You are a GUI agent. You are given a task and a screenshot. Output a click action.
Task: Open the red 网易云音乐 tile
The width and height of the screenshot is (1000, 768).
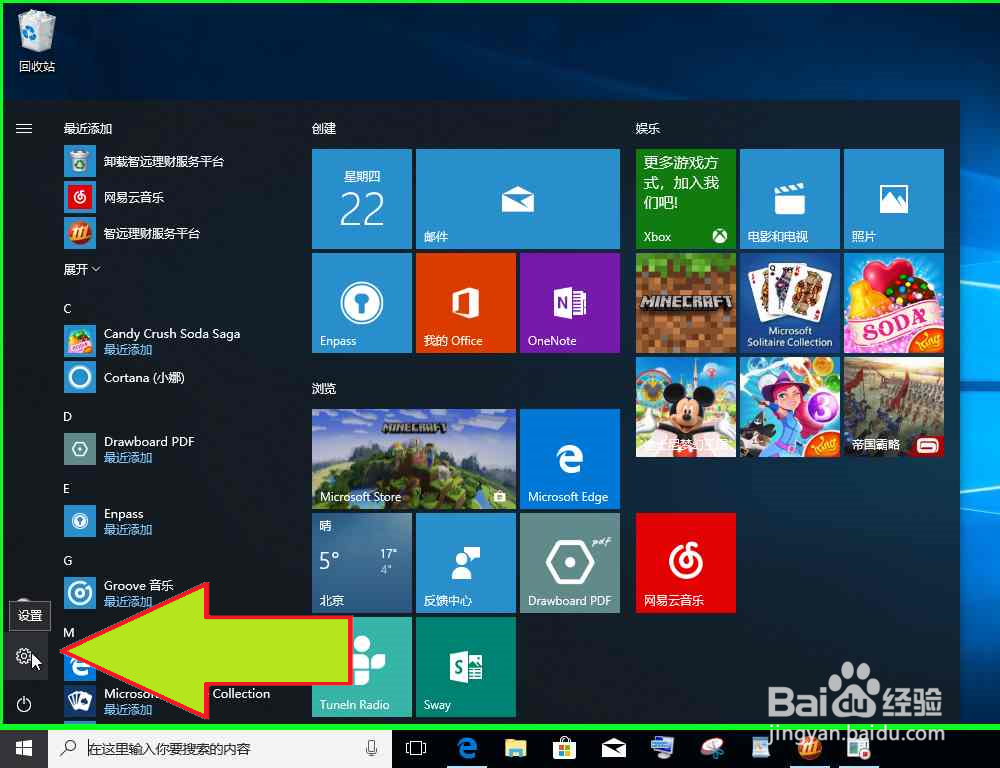[x=686, y=563]
